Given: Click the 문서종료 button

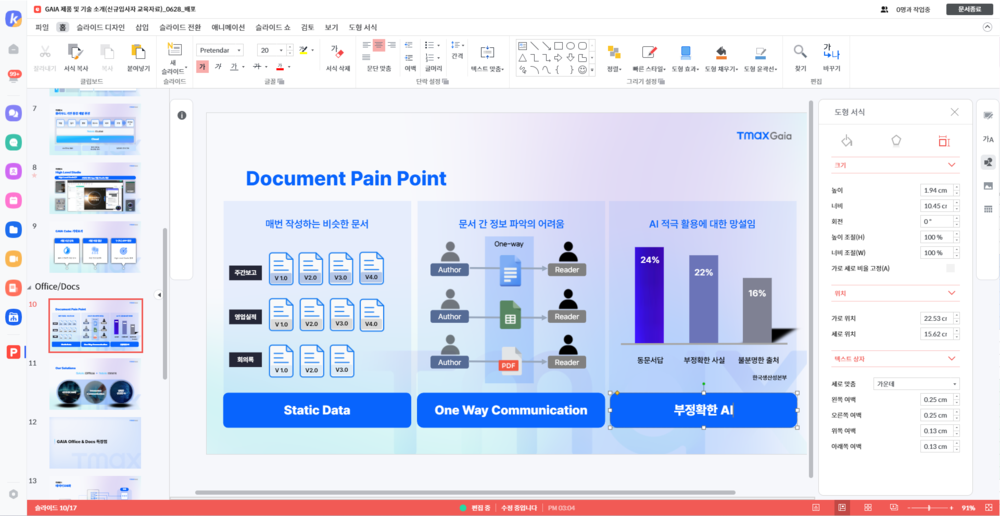Looking at the screenshot, I should click(x=970, y=9).
